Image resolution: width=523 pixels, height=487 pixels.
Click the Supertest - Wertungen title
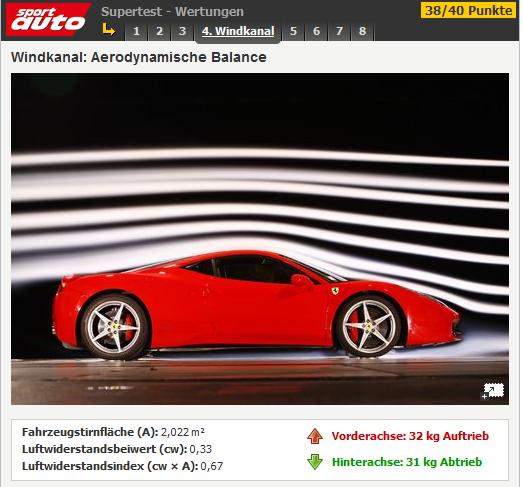coord(172,12)
